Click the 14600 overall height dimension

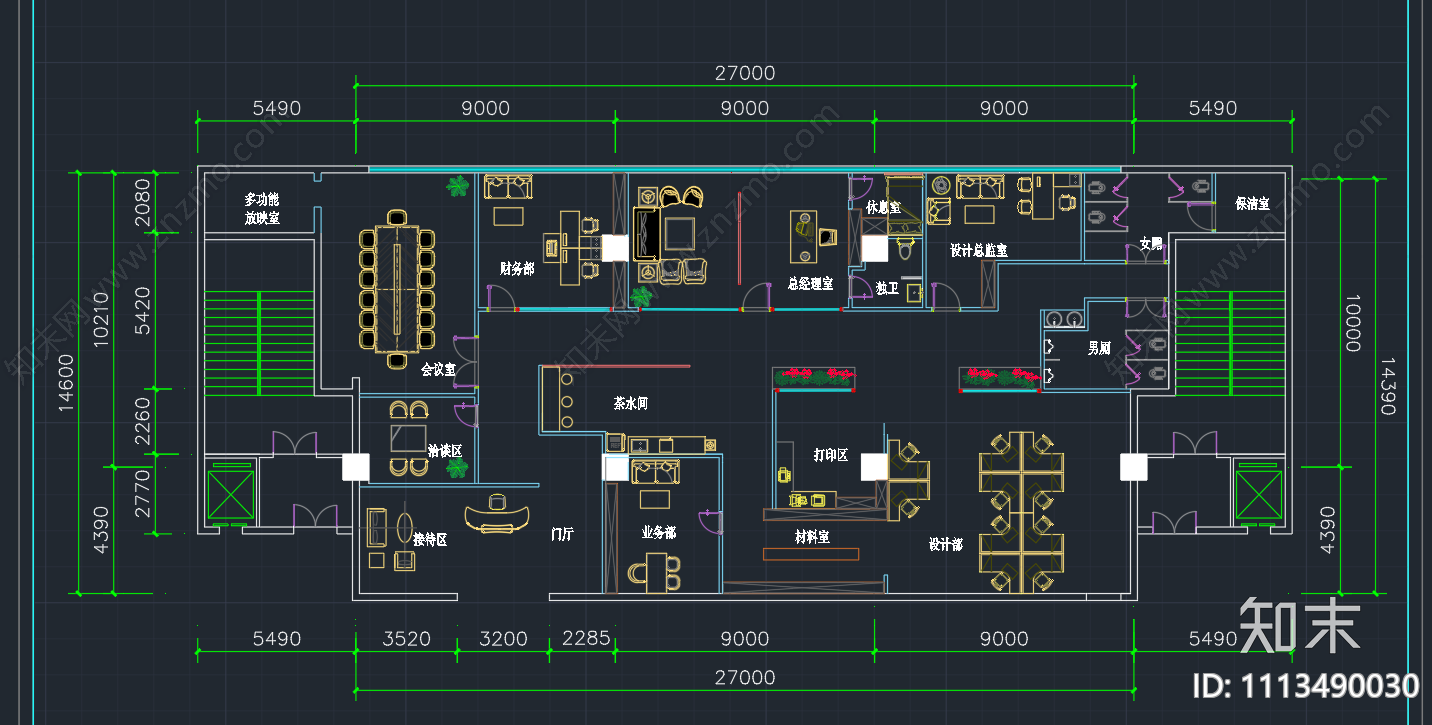pyautogui.click(x=66, y=383)
